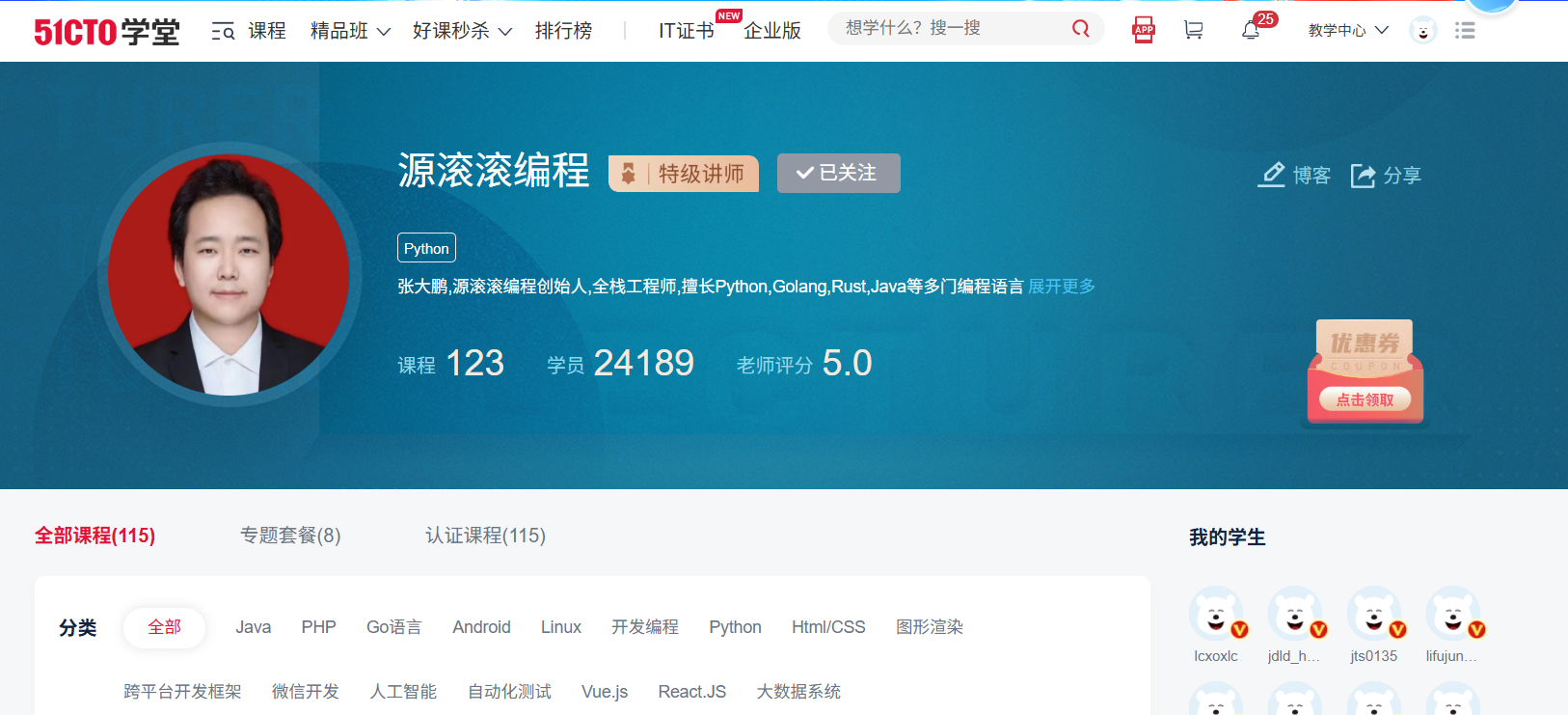
Task: Open the list menu icon at top right
Action: coord(1466,31)
